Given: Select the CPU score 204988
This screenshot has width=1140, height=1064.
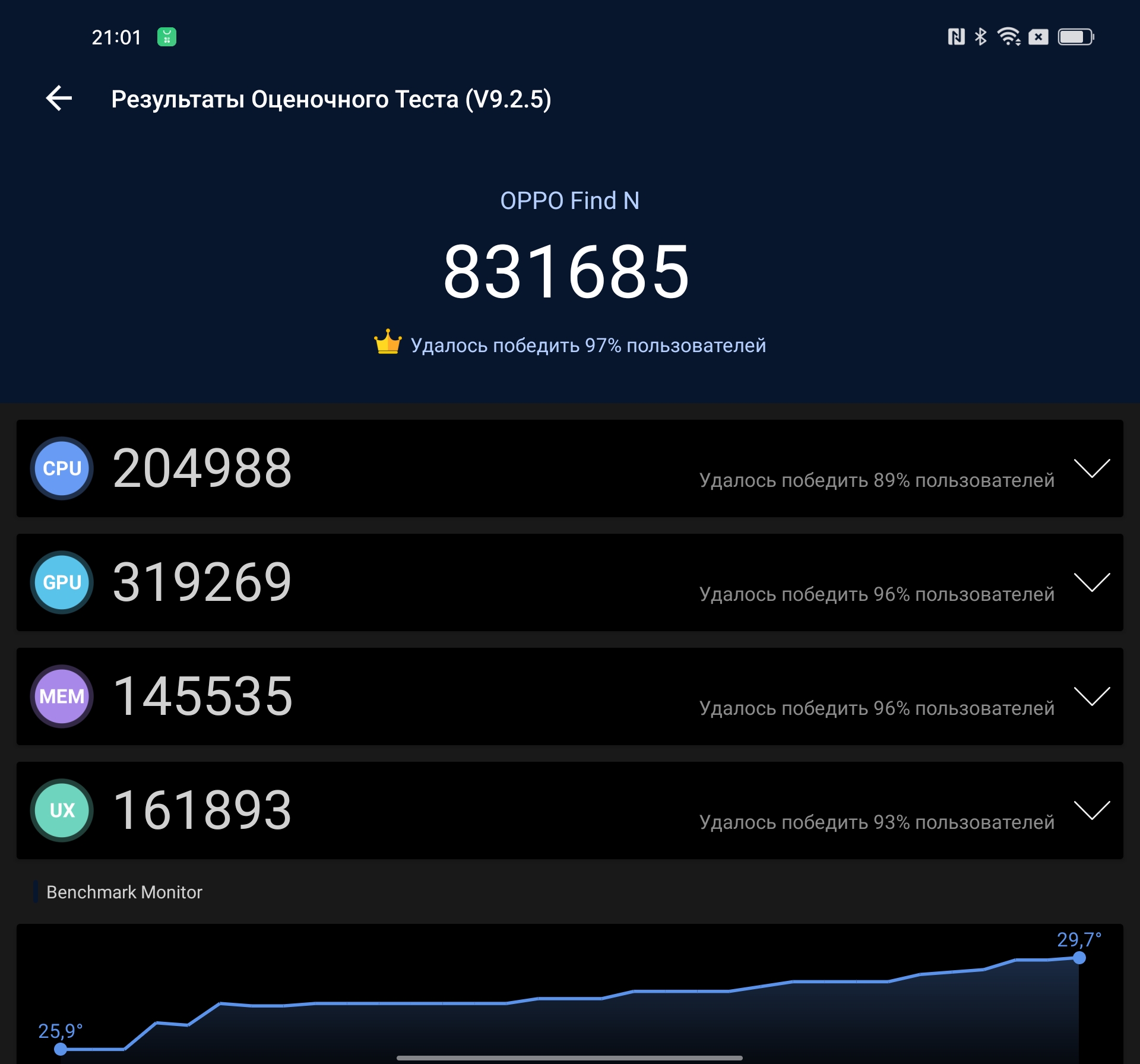Looking at the screenshot, I should [202, 468].
